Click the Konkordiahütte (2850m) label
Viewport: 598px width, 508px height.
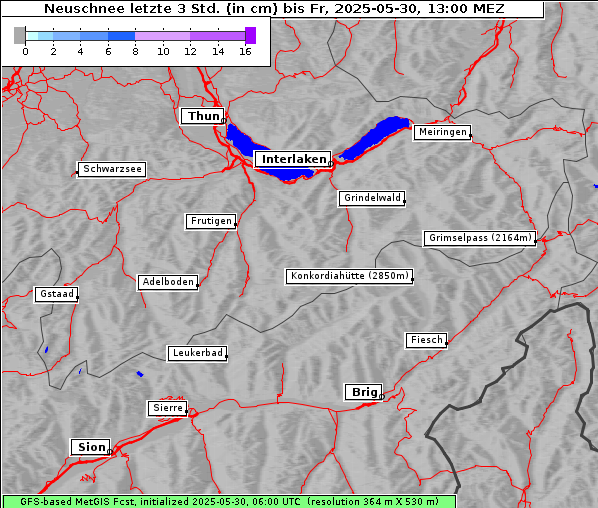coord(349,276)
